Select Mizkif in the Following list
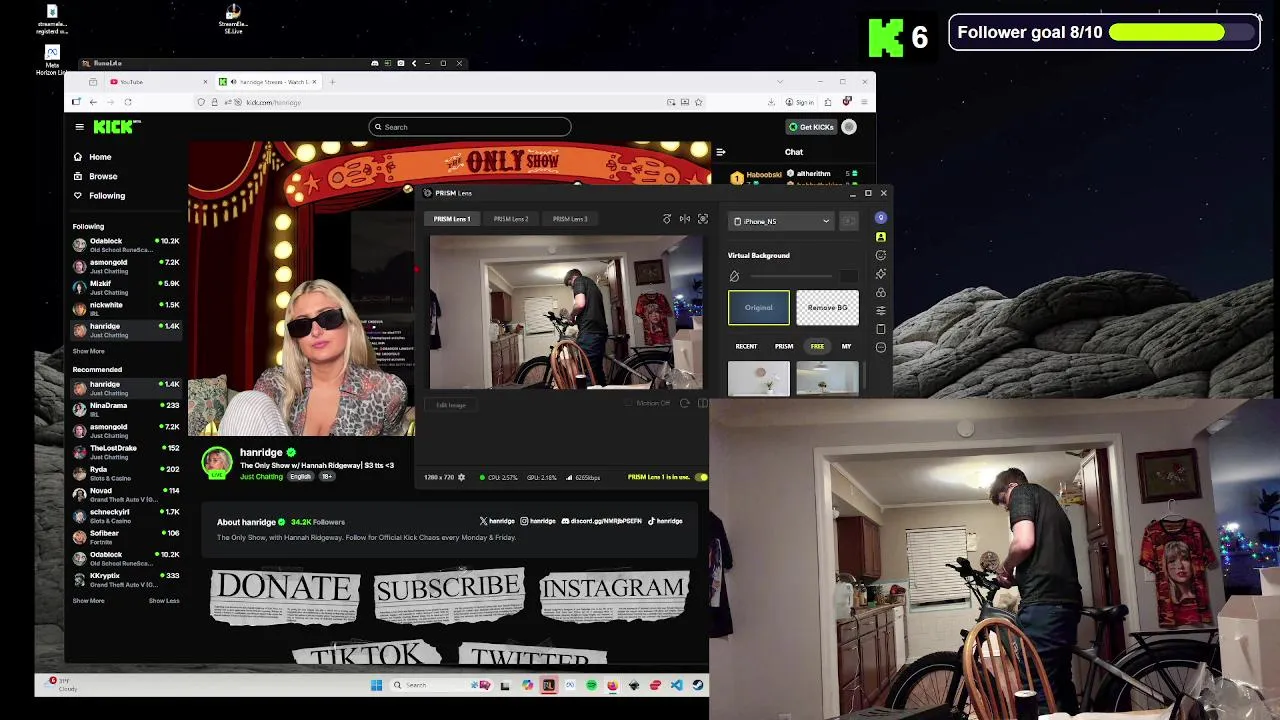 pos(126,287)
